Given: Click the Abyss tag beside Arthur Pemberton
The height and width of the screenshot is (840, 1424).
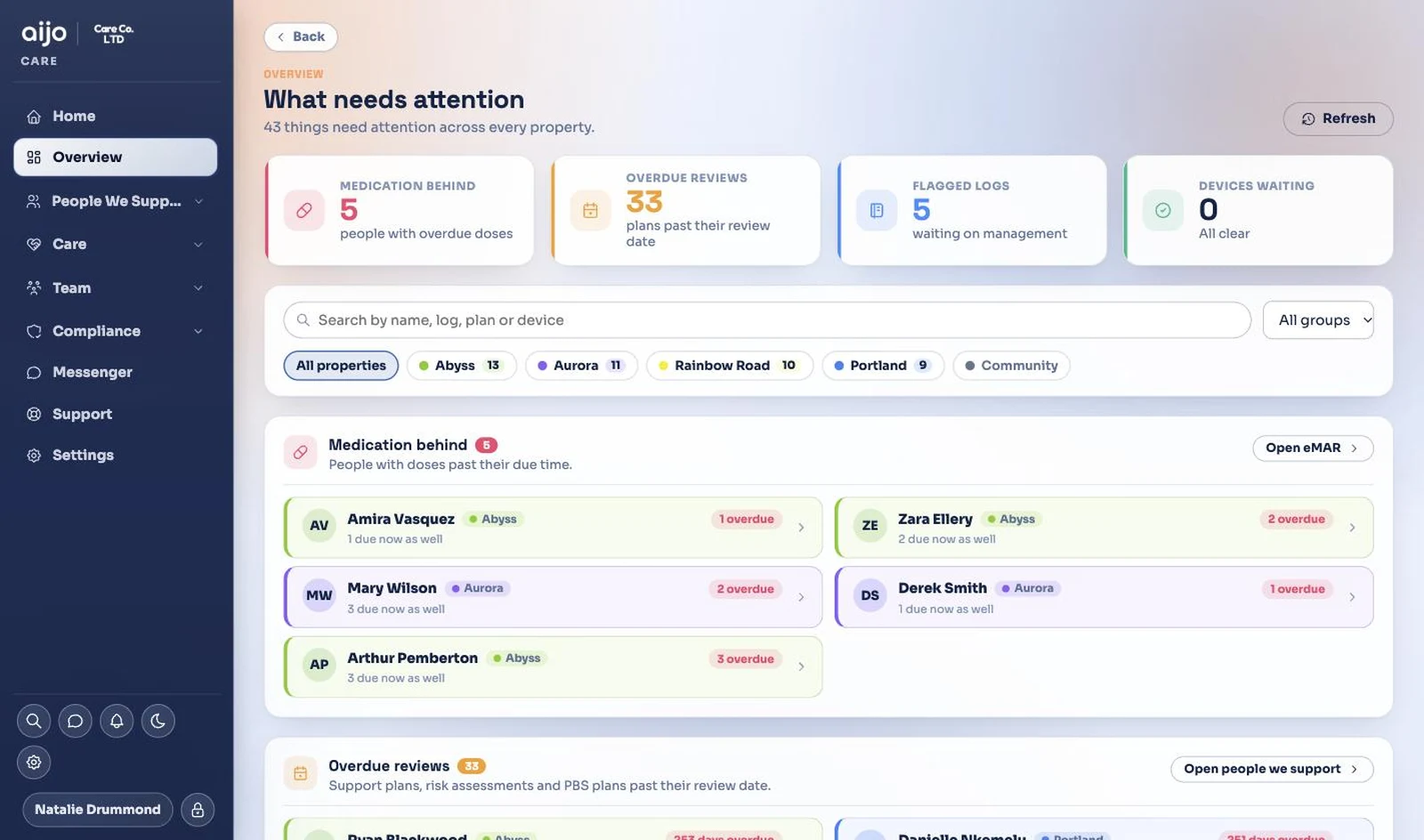Looking at the screenshot, I should [516, 658].
